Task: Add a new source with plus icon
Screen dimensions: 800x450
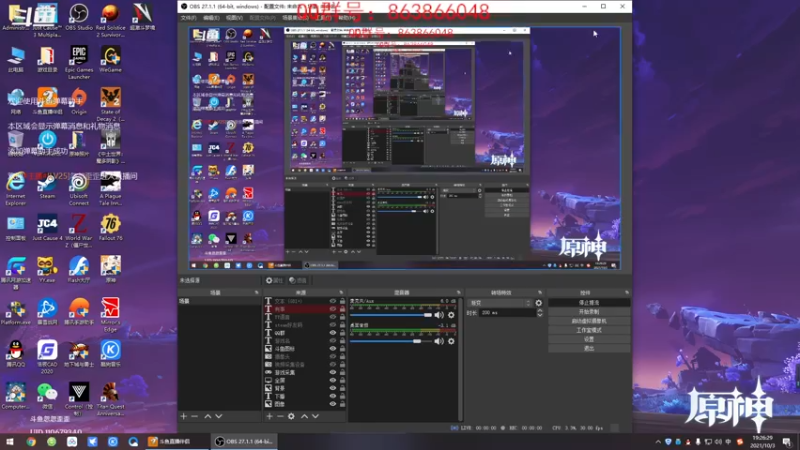Action: point(269,416)
